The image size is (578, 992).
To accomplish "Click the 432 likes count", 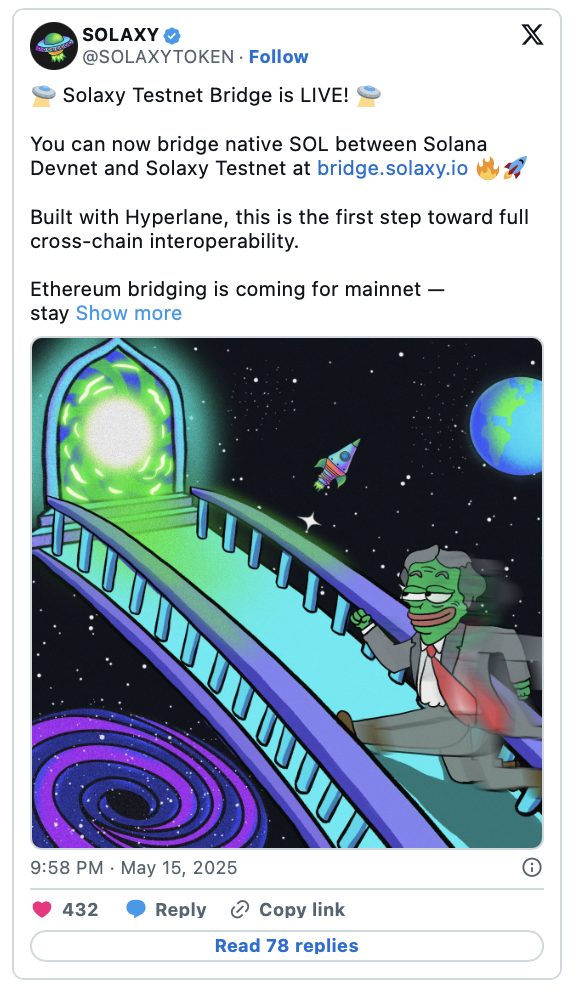I will point(80,910).
